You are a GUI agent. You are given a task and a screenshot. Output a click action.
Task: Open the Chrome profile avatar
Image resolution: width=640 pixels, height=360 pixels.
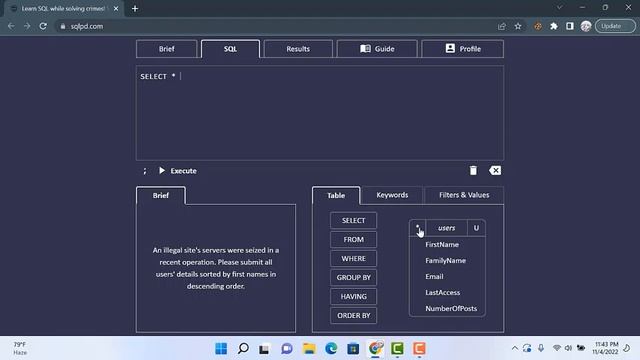point(586,26)
